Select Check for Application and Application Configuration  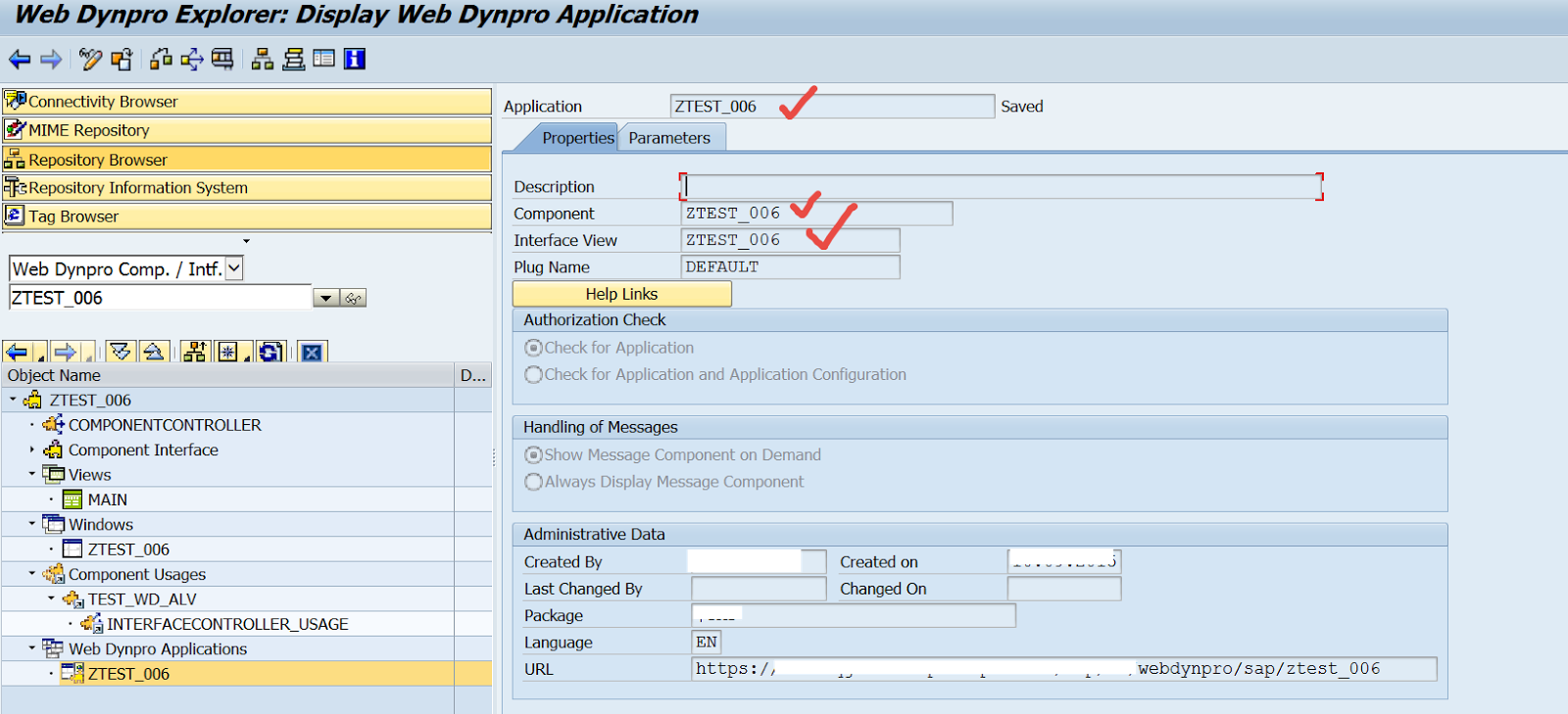pyautogui.click(x=533, y=374)
